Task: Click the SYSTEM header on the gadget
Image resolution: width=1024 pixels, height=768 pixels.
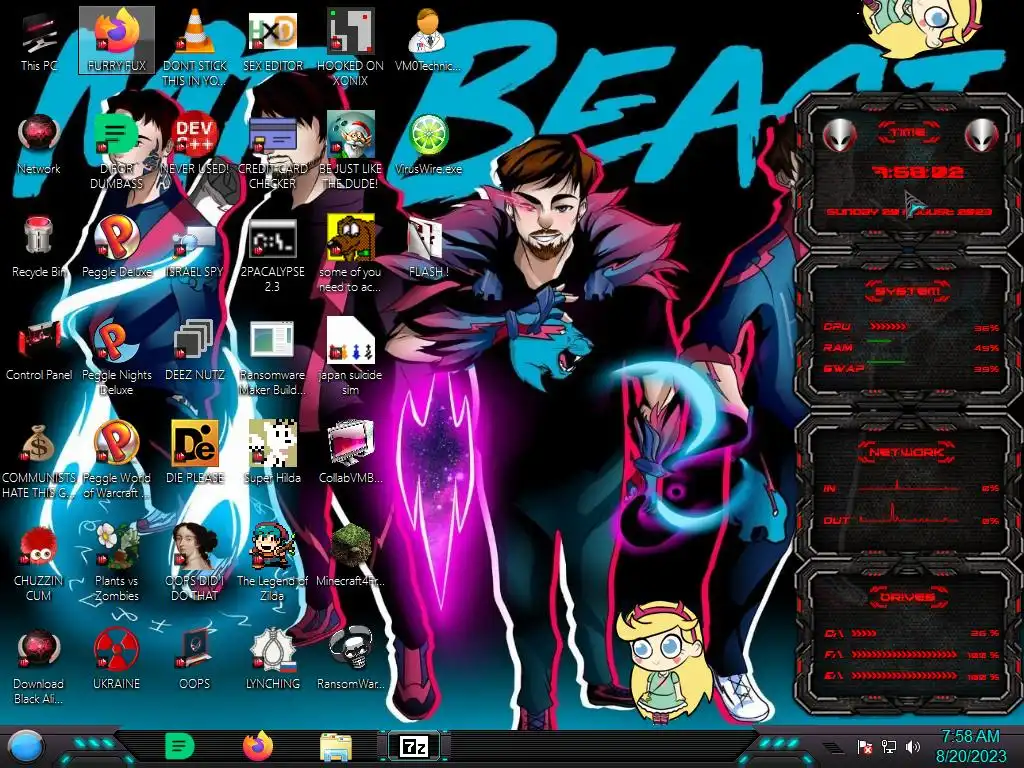Action: coord(907,291)
